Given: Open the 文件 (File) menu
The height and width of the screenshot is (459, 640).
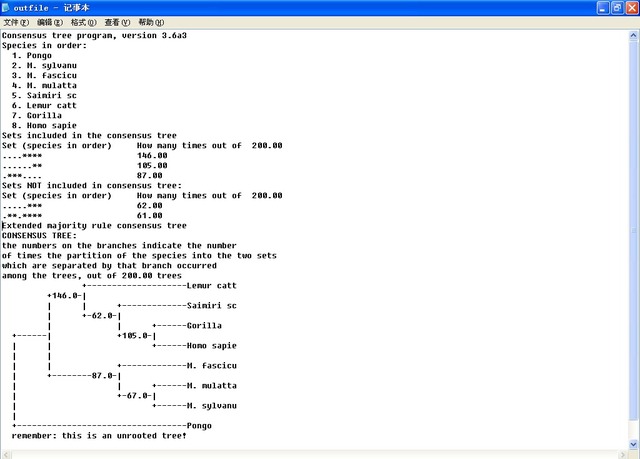Looking at the screenshot, I should click(x=16, y=22).
